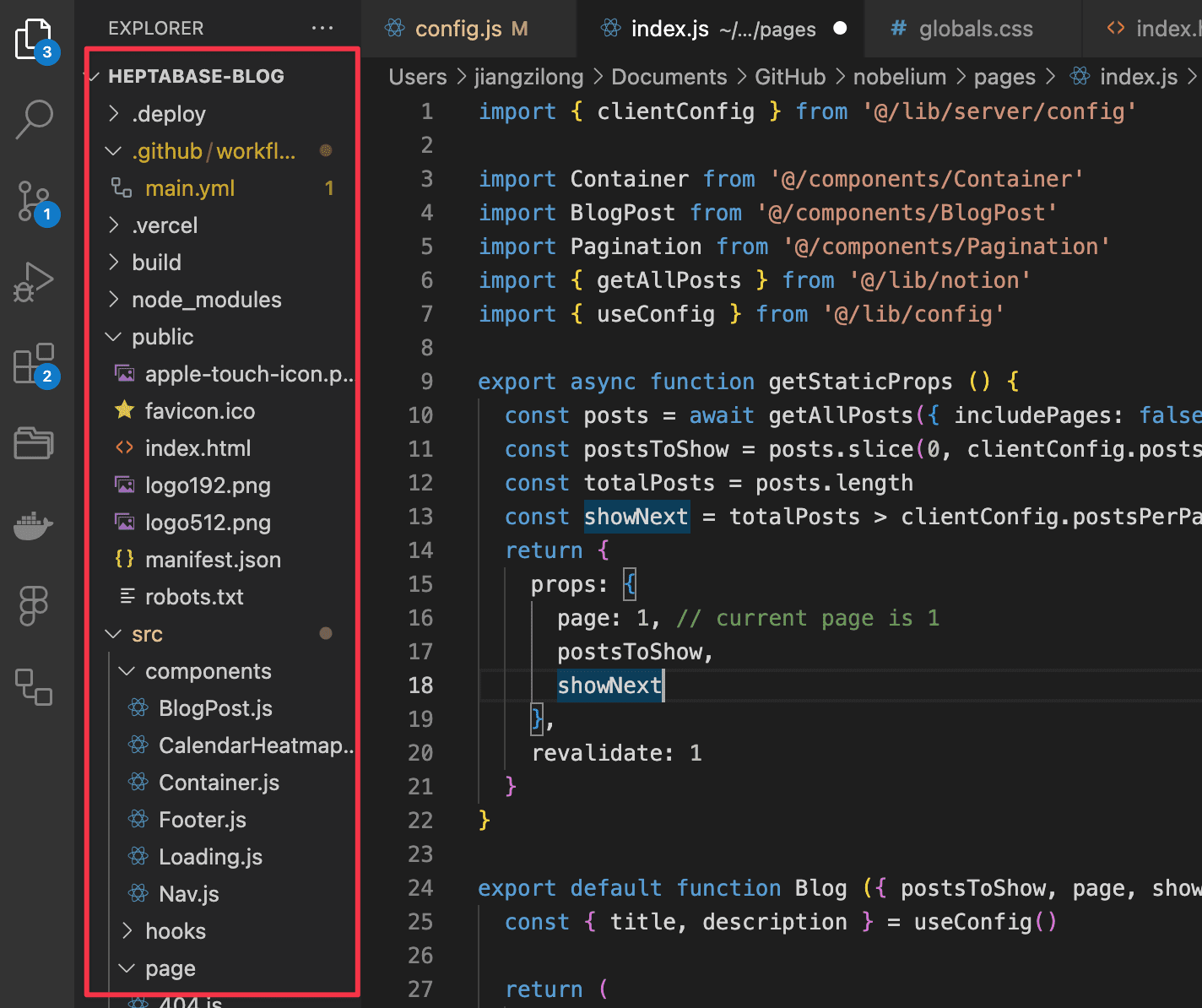Open main.yml file in explorer
This screenshot has height=1008, width=1202.
click(189, 188)
